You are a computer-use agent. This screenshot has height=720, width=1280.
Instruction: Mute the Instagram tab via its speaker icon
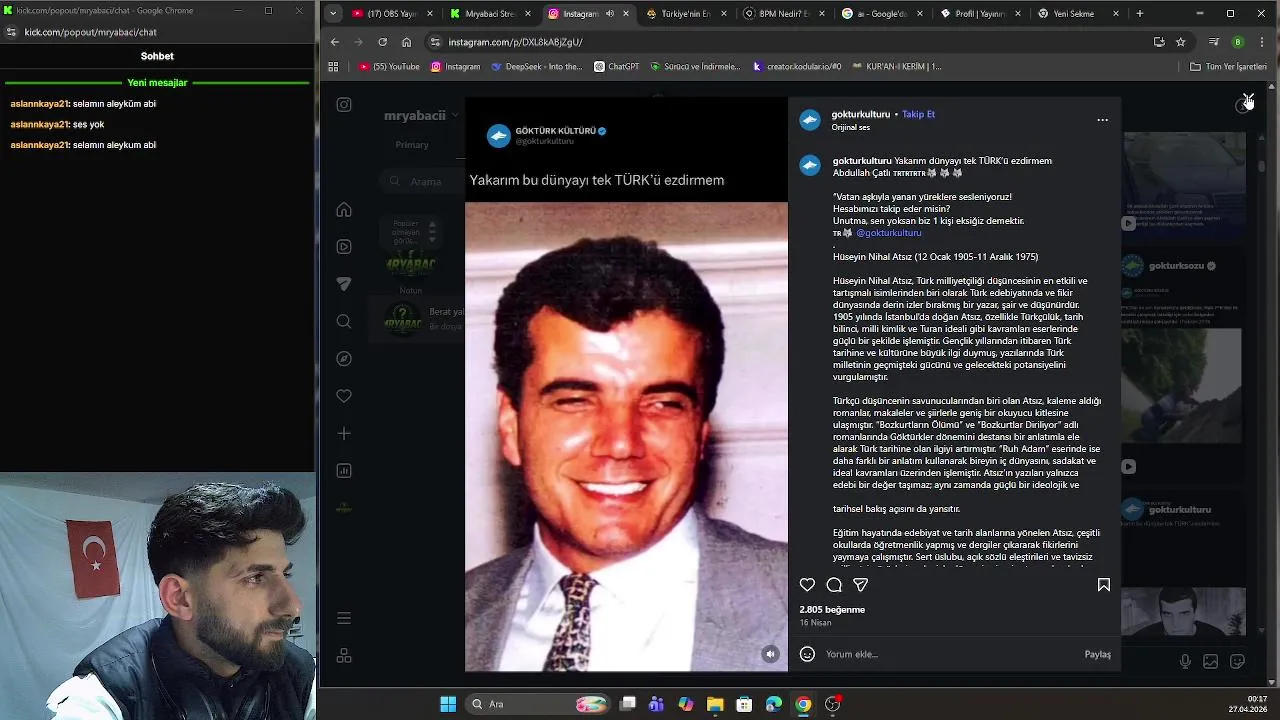(x=610, y=14)
